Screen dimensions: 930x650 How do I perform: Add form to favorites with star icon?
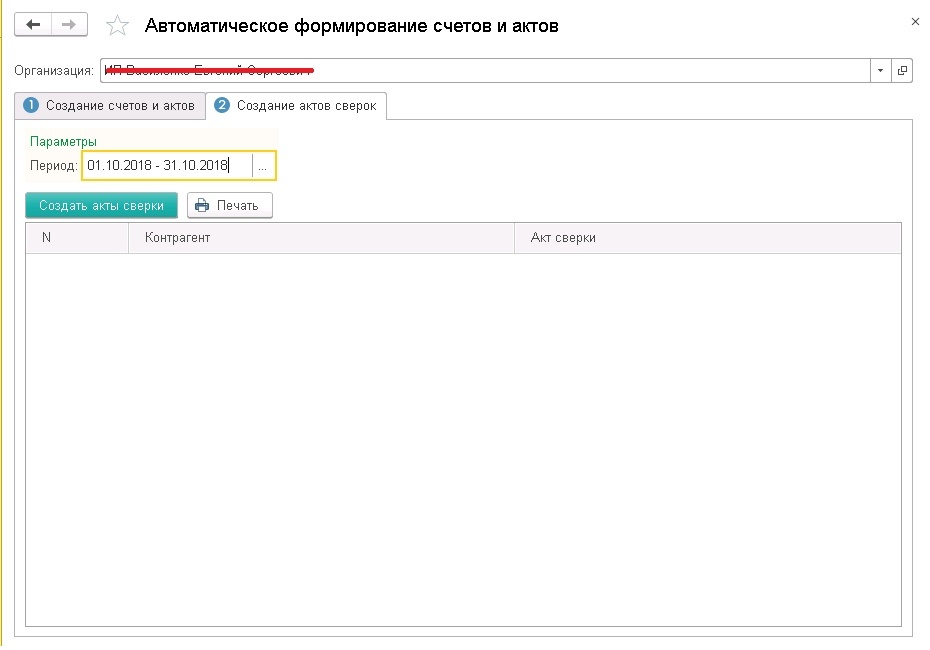point(117,26)
